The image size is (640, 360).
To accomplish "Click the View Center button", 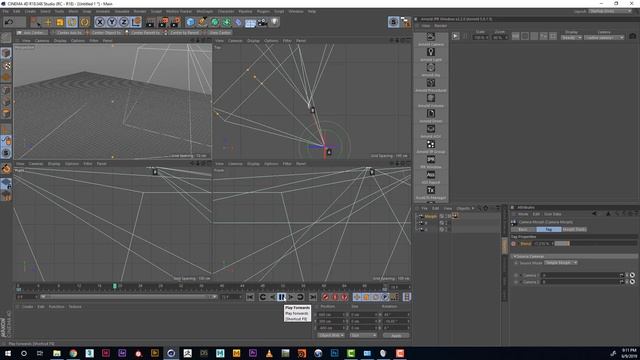I will (220, 33).
